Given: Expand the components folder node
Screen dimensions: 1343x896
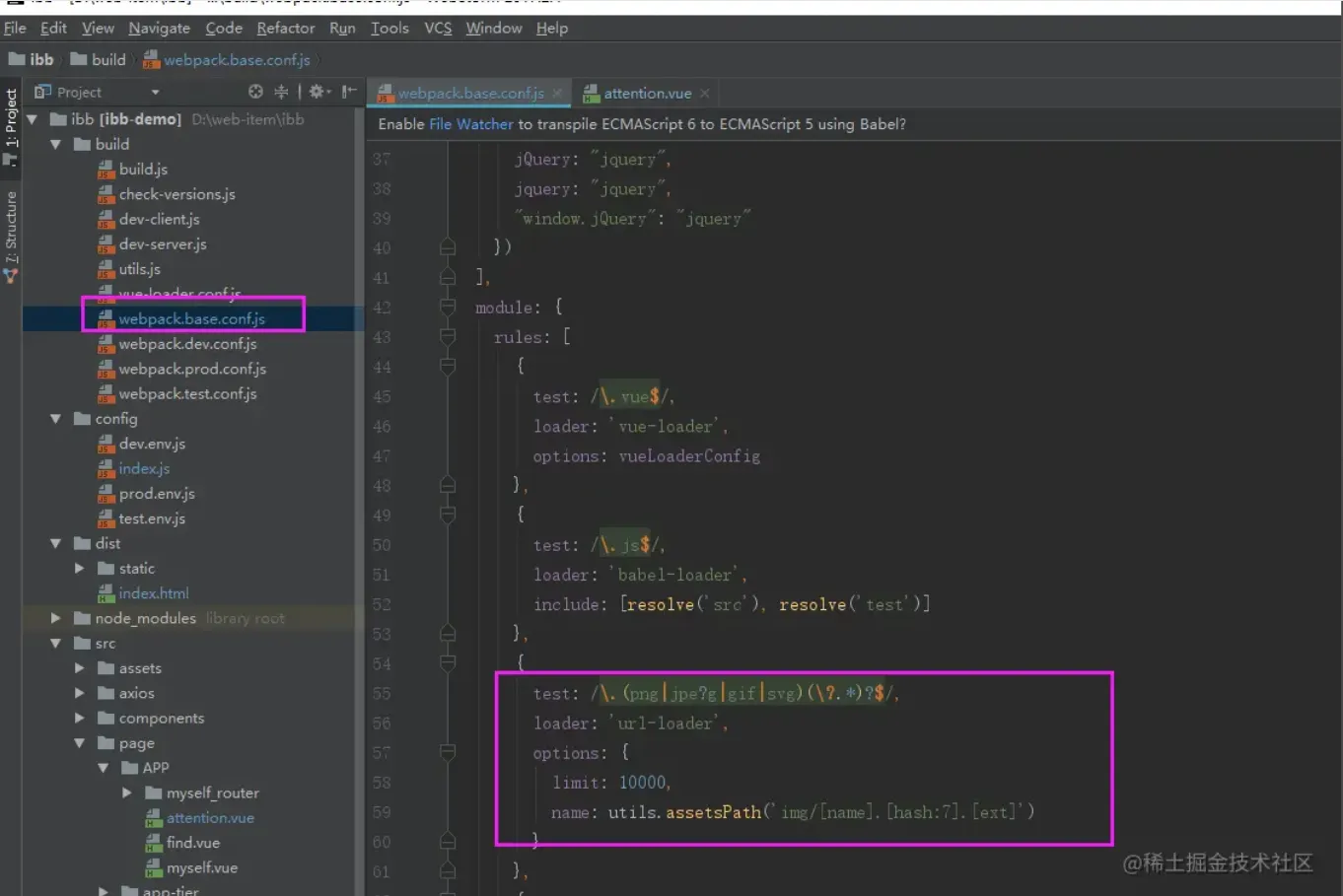Looking at the screenshot, I should pos(80,718).
